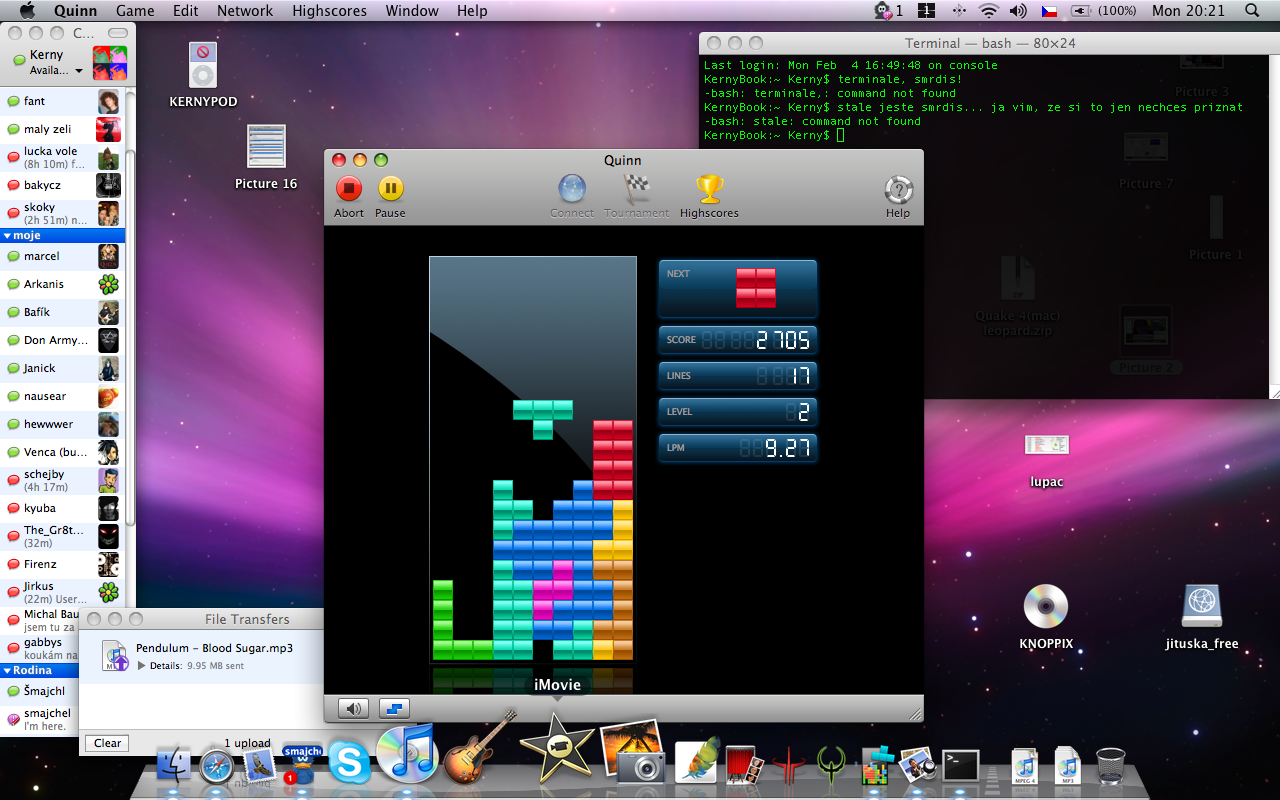The image size is (1280, 800).
Task: Select contact fant in buddy list
Action: [x=63, y=102]
